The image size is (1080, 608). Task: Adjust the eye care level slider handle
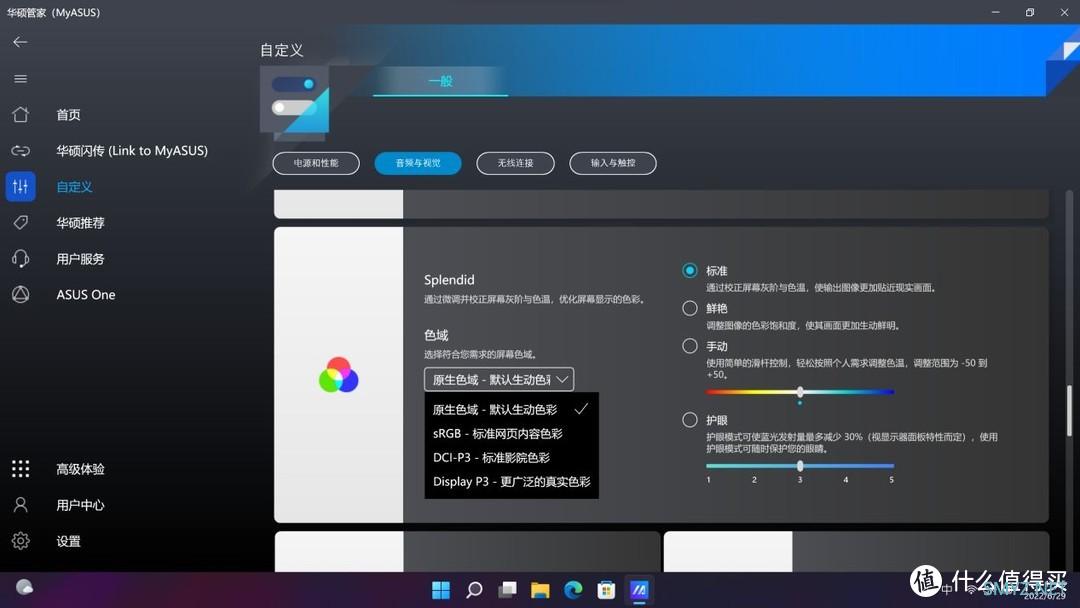[x=800, y=466]
